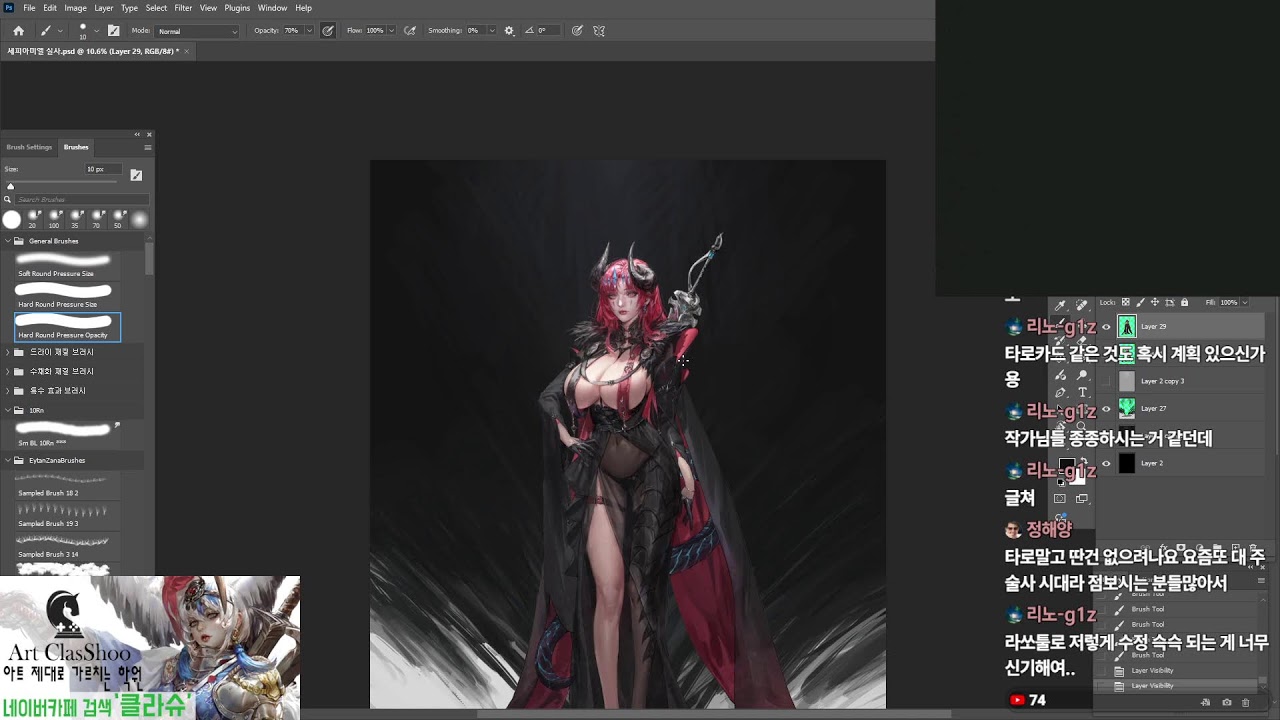This screenshot has height=720, width=1280.
Task: Open the Brushes panel menu icon
Action: [147, 147]
